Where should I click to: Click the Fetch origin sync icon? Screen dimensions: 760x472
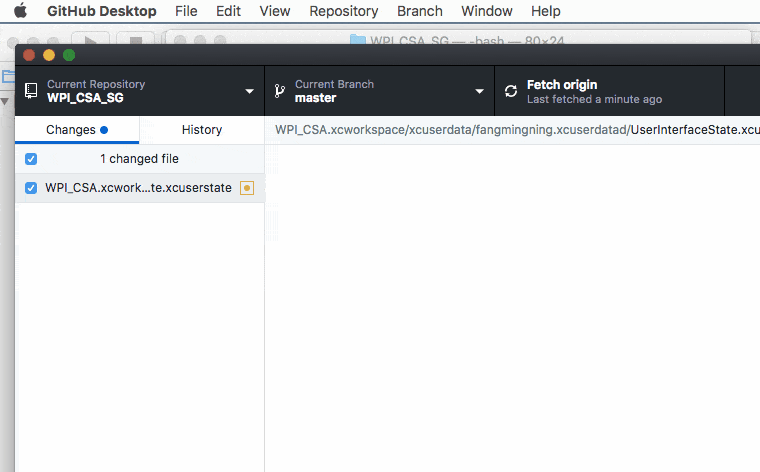point(511,91)
